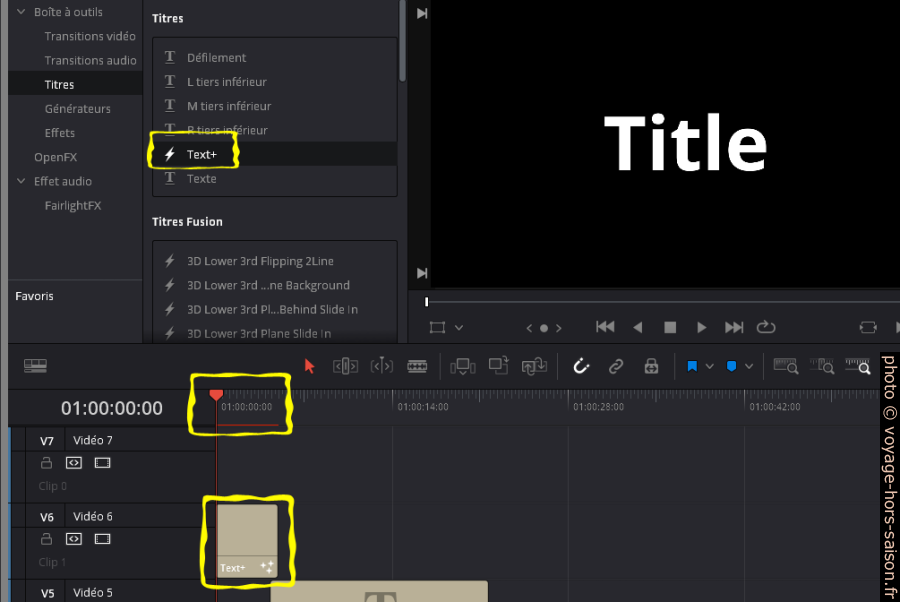Click the upper skip-to-end viewer icon
The width and height of the screenshot is (900, 602).
point(422,13)
